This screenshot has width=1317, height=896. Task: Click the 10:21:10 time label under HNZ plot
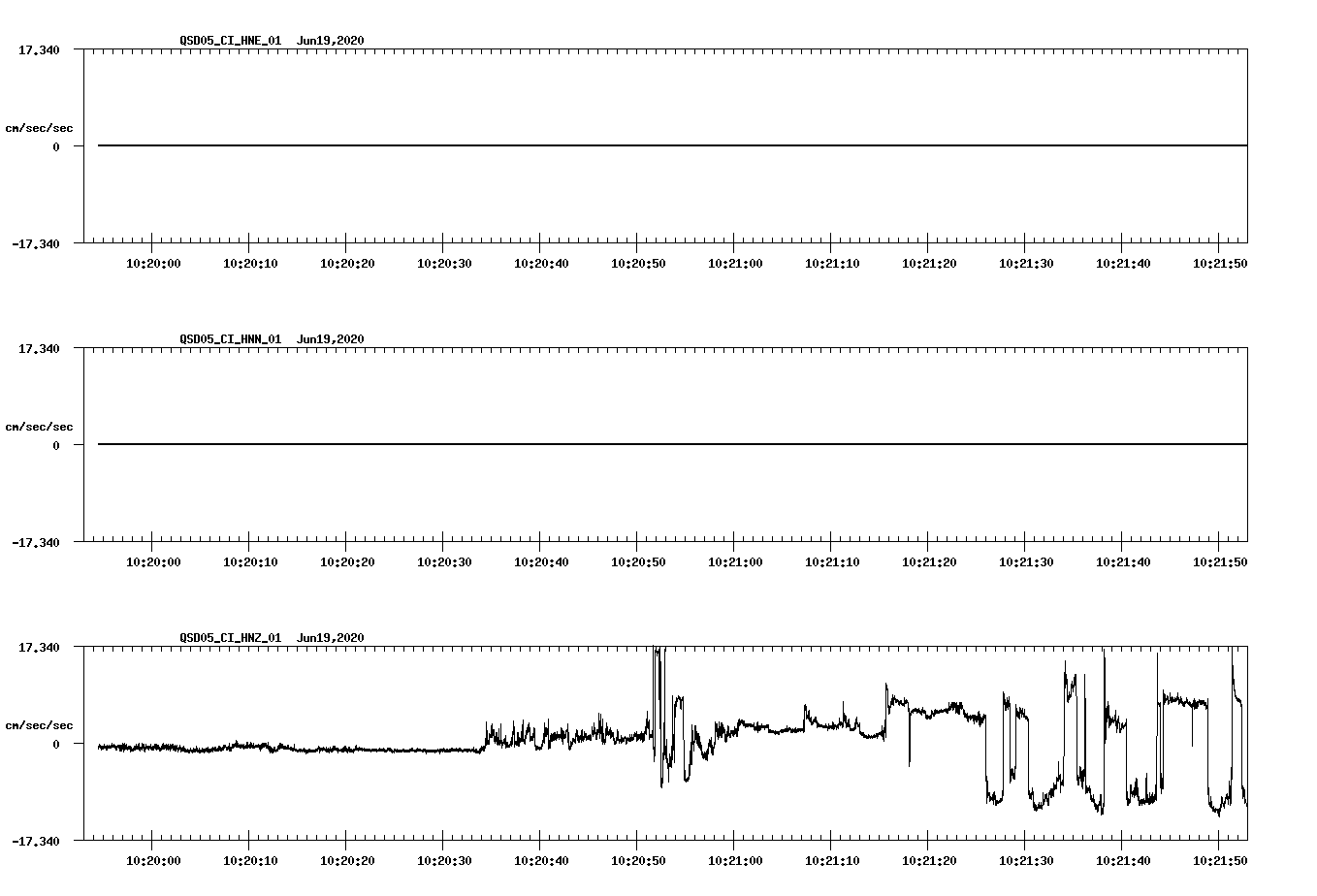tap(832, 861)
